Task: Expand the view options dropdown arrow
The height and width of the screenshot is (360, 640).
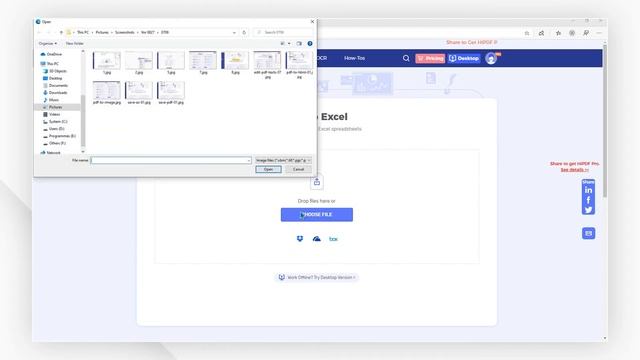Action: pyautogui.click(x=289, y=43)
